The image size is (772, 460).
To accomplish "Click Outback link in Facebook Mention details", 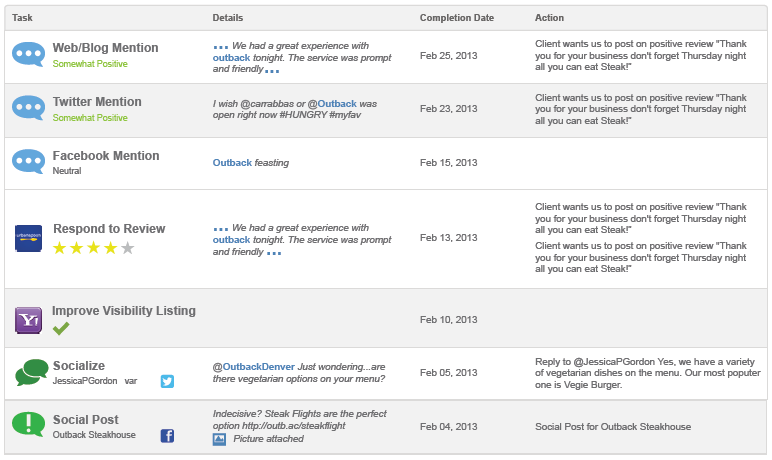I will coord(232,163).
